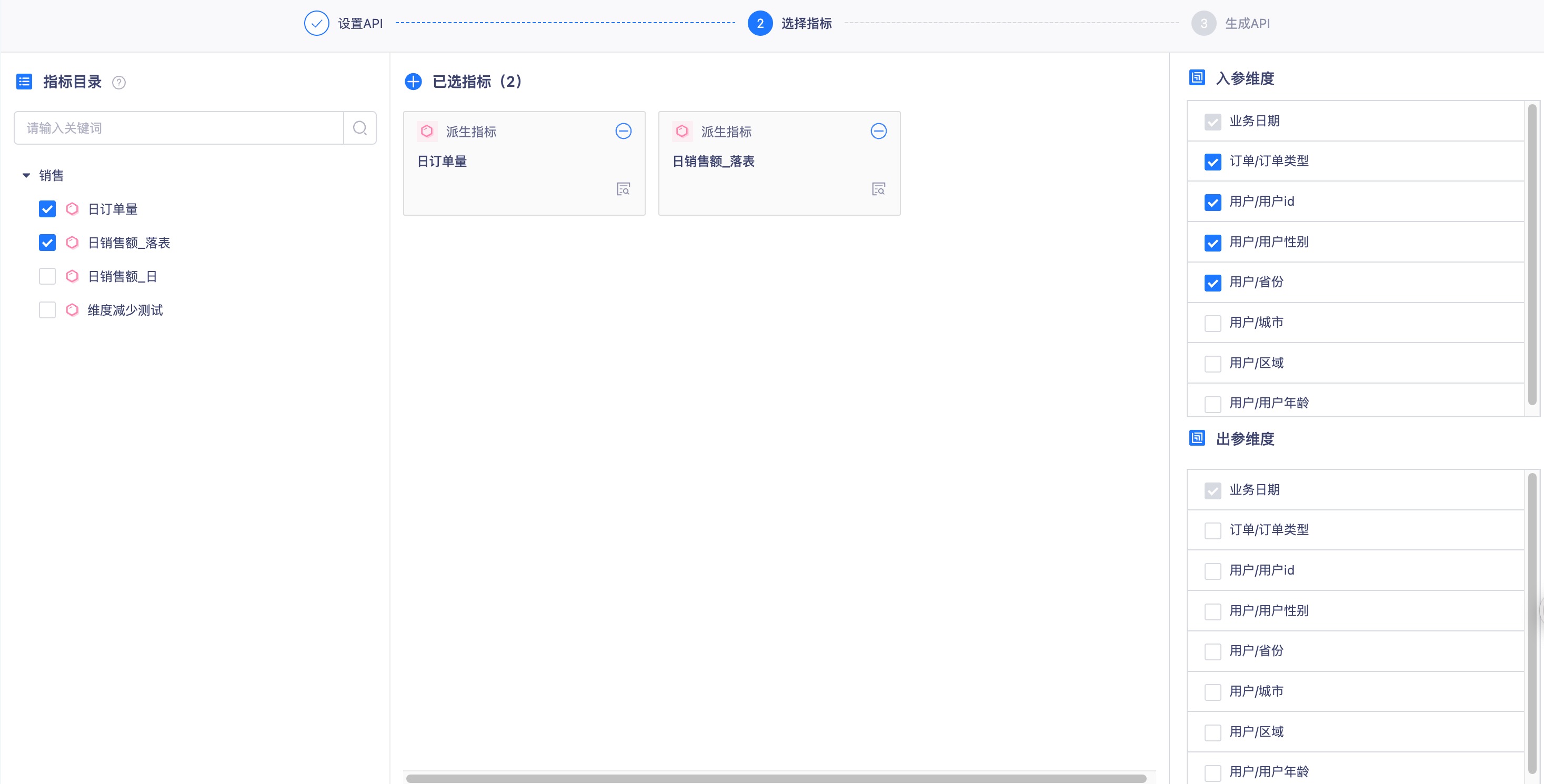
Task: Select 选择指标 step label
Action: tap(806, 23)
